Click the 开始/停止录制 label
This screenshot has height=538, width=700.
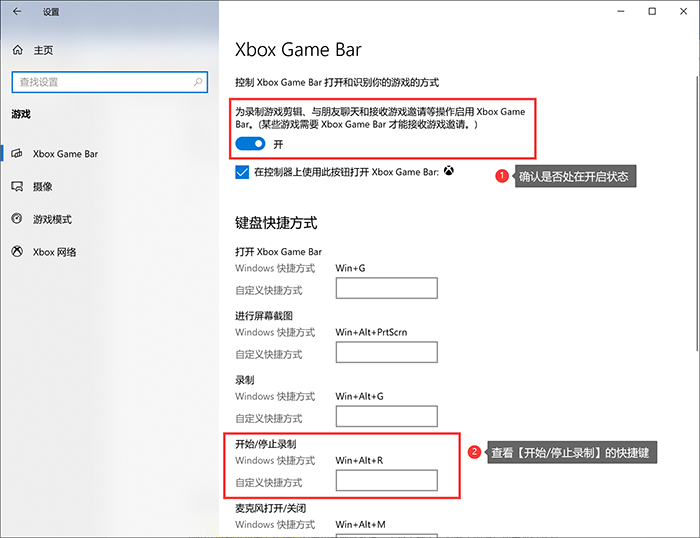266,444
